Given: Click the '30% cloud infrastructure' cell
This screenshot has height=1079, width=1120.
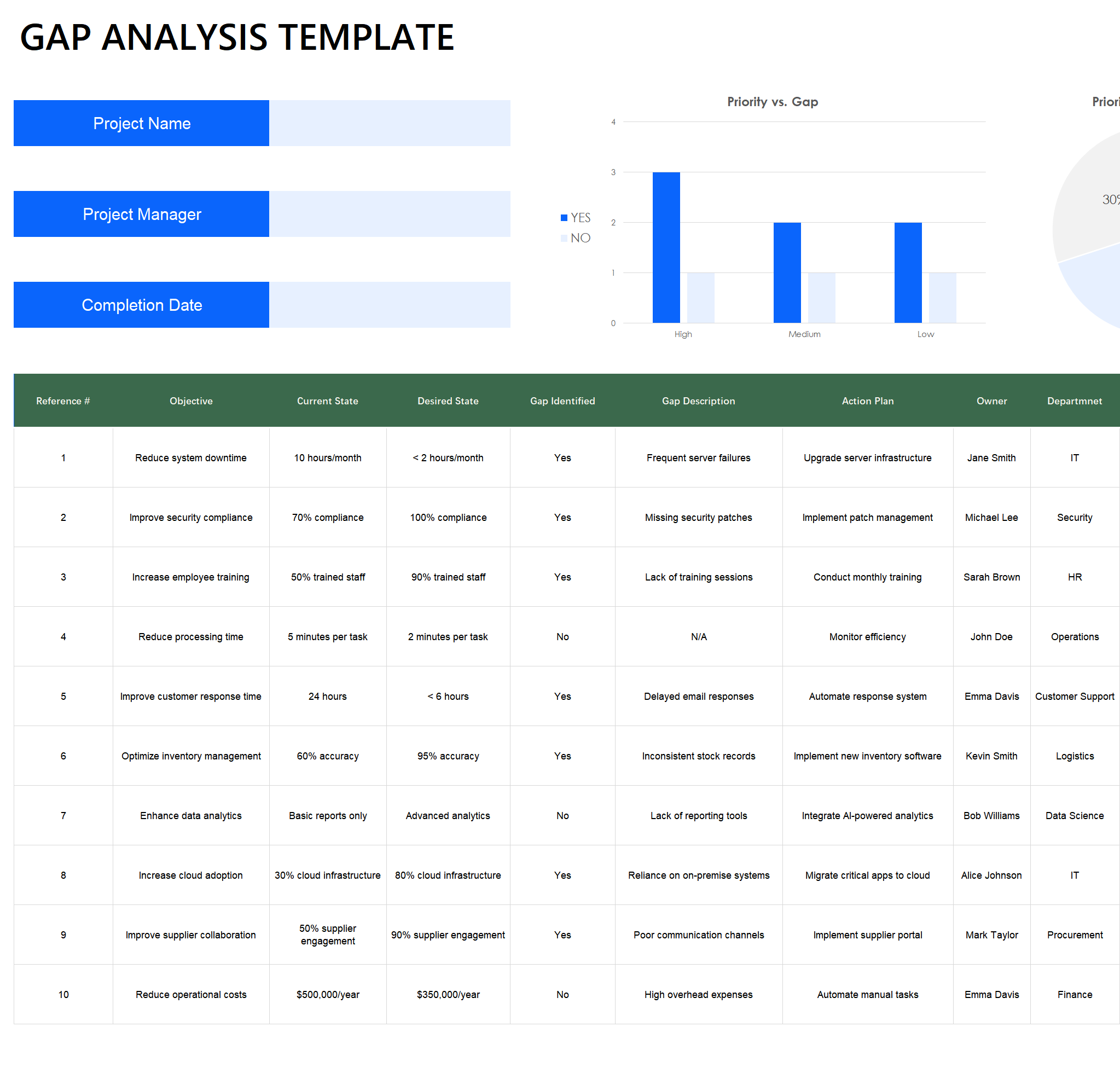Looking at the screenshot, I should click(x=327, y=875).
